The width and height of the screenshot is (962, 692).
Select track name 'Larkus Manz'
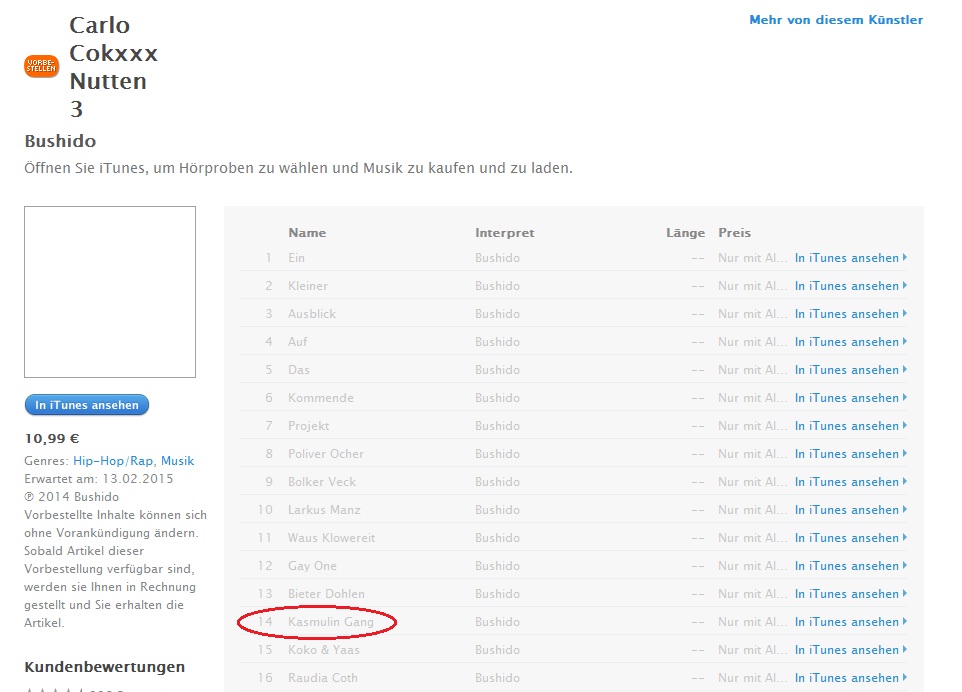click(x=324, y=510)
